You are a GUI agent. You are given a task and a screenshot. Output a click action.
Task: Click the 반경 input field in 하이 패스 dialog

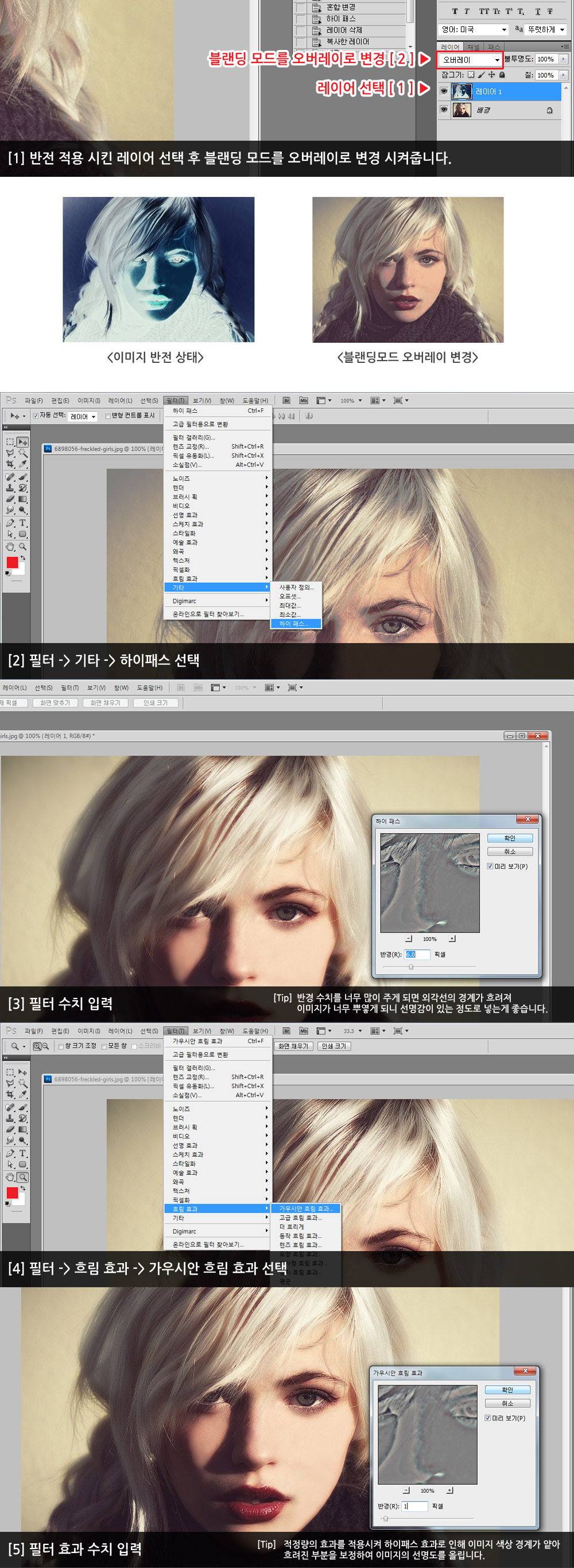coord(417,954)
